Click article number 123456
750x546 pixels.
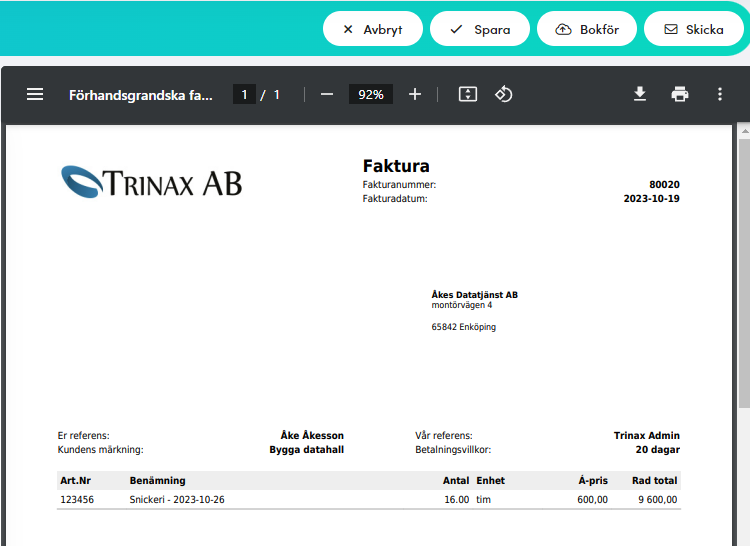(x=77, y=500)
